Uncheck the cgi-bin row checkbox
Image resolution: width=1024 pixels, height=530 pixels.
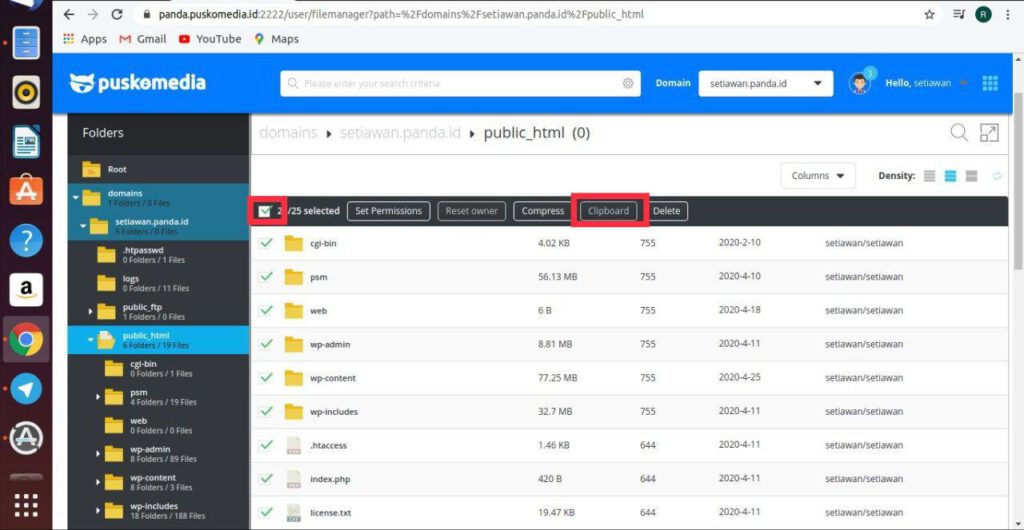tap(266, 243)
